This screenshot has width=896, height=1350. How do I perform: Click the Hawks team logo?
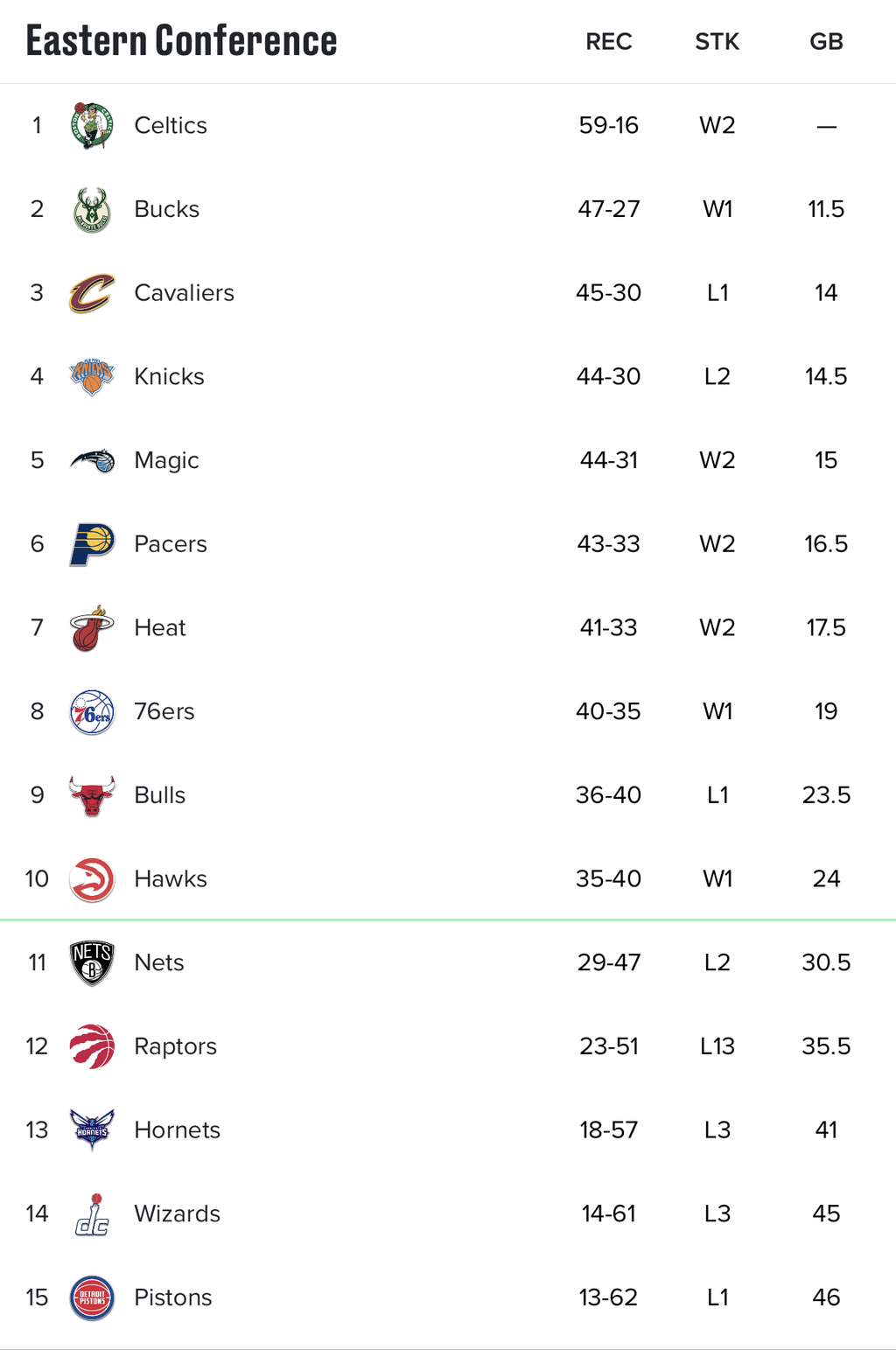pos(92,879)
